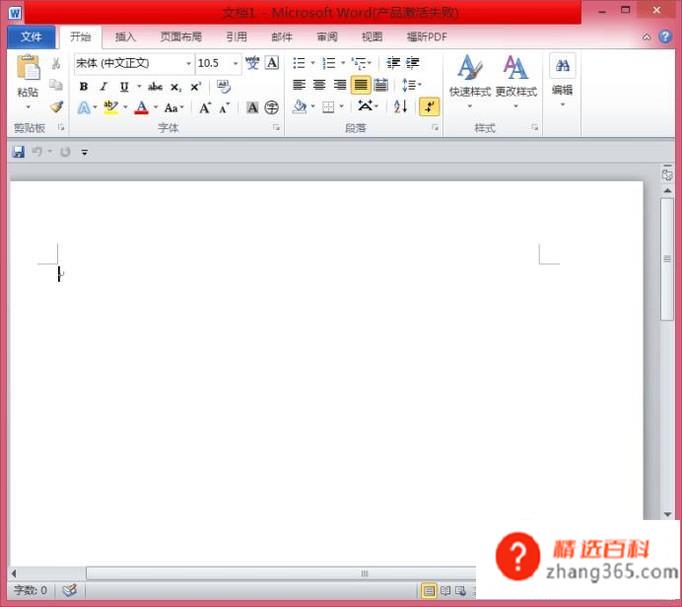Screen dimensions: 682x607
Task: Open the font size dropdown
Action: point(235,63)
